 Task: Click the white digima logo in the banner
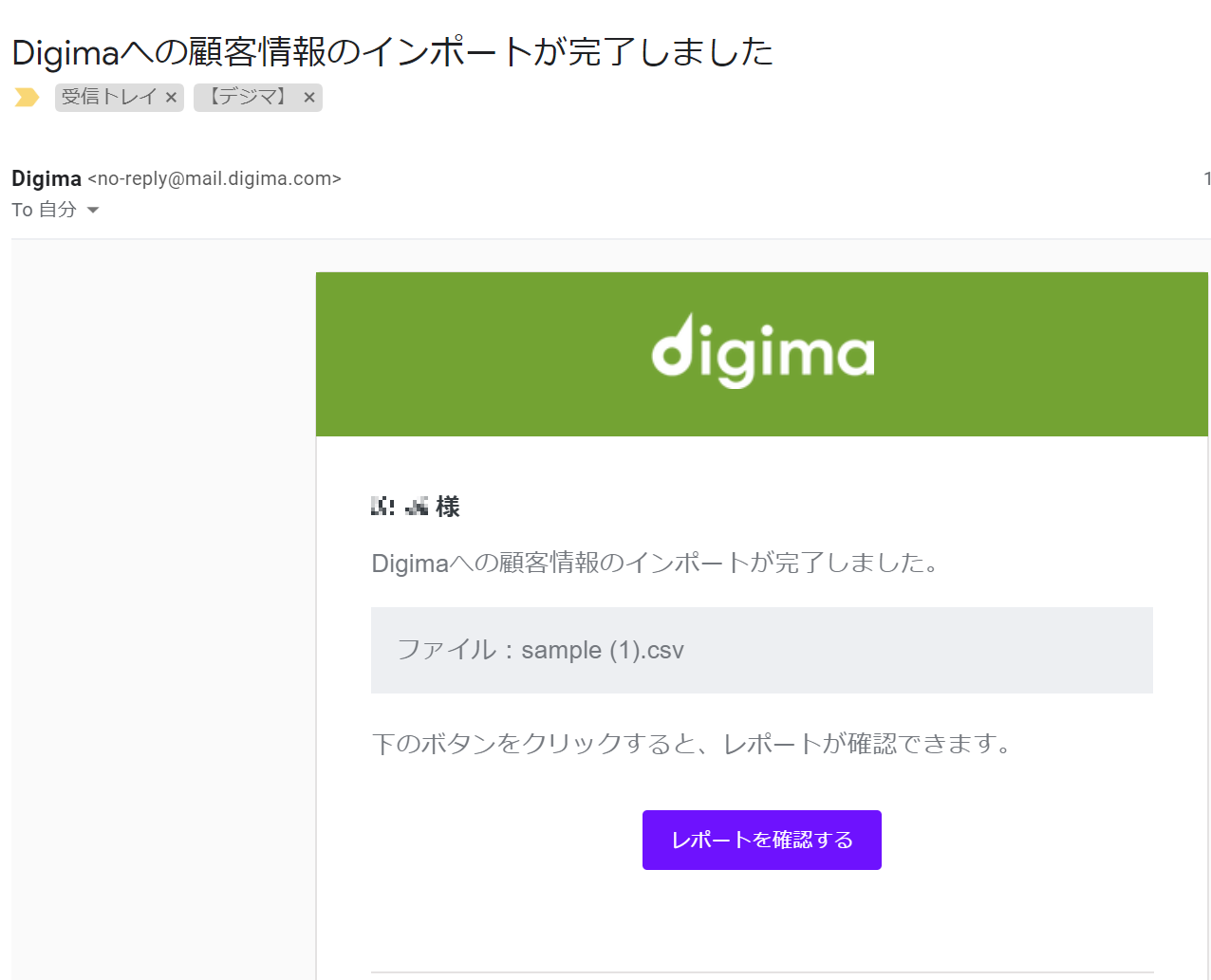tap(762, 351)
